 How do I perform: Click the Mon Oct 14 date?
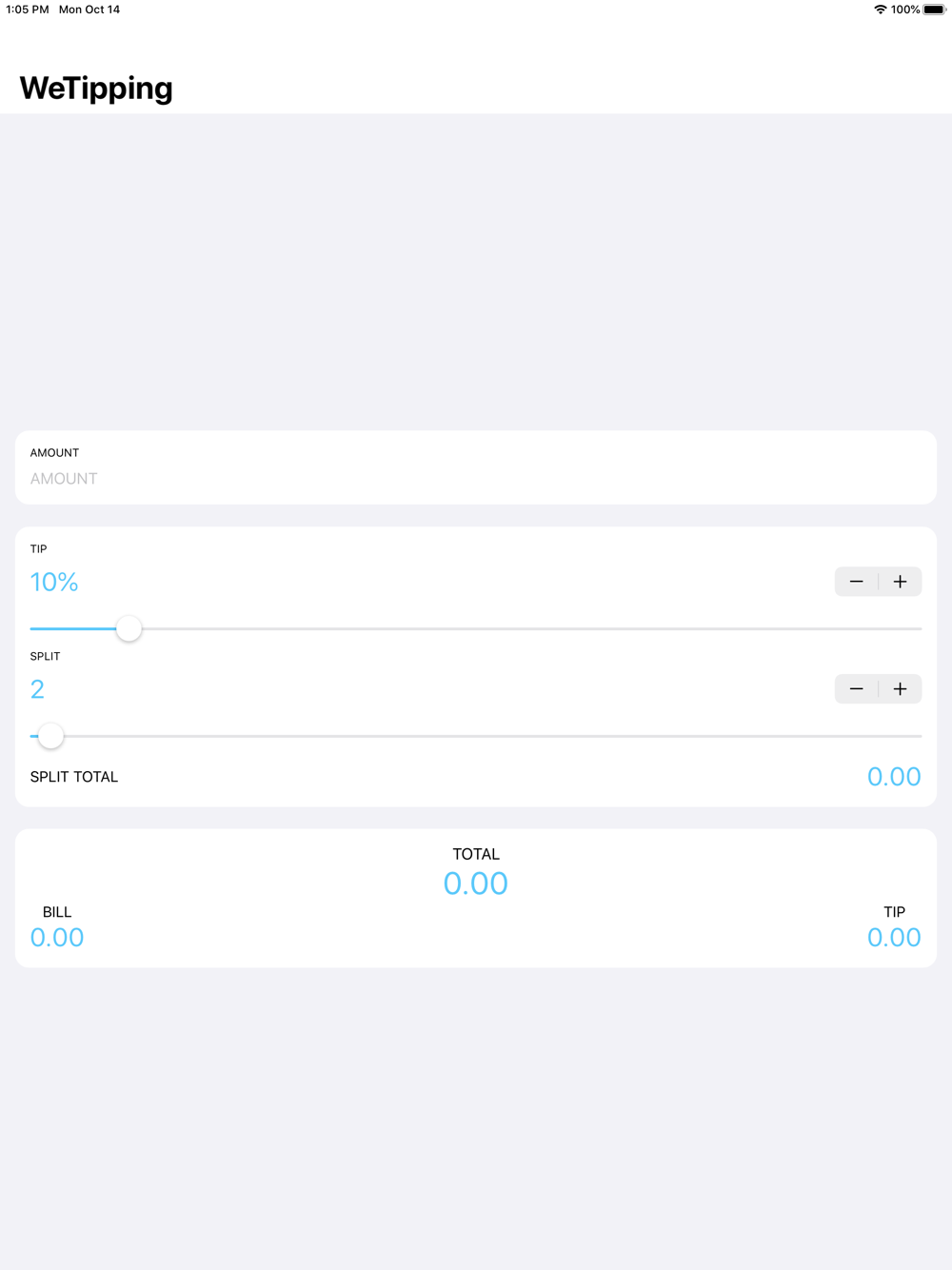pyautogui.click(x=89, y=10)
